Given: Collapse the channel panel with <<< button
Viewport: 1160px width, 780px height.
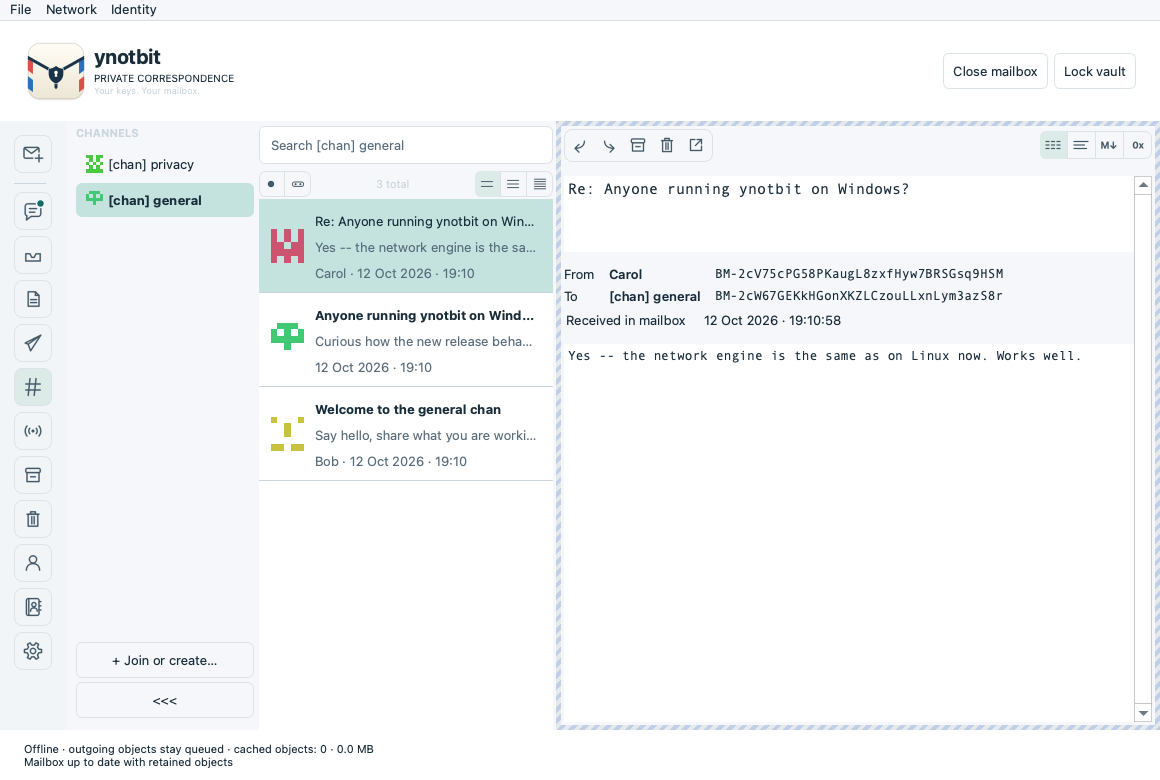Looking at the screenshot, I should coord(165,700).
